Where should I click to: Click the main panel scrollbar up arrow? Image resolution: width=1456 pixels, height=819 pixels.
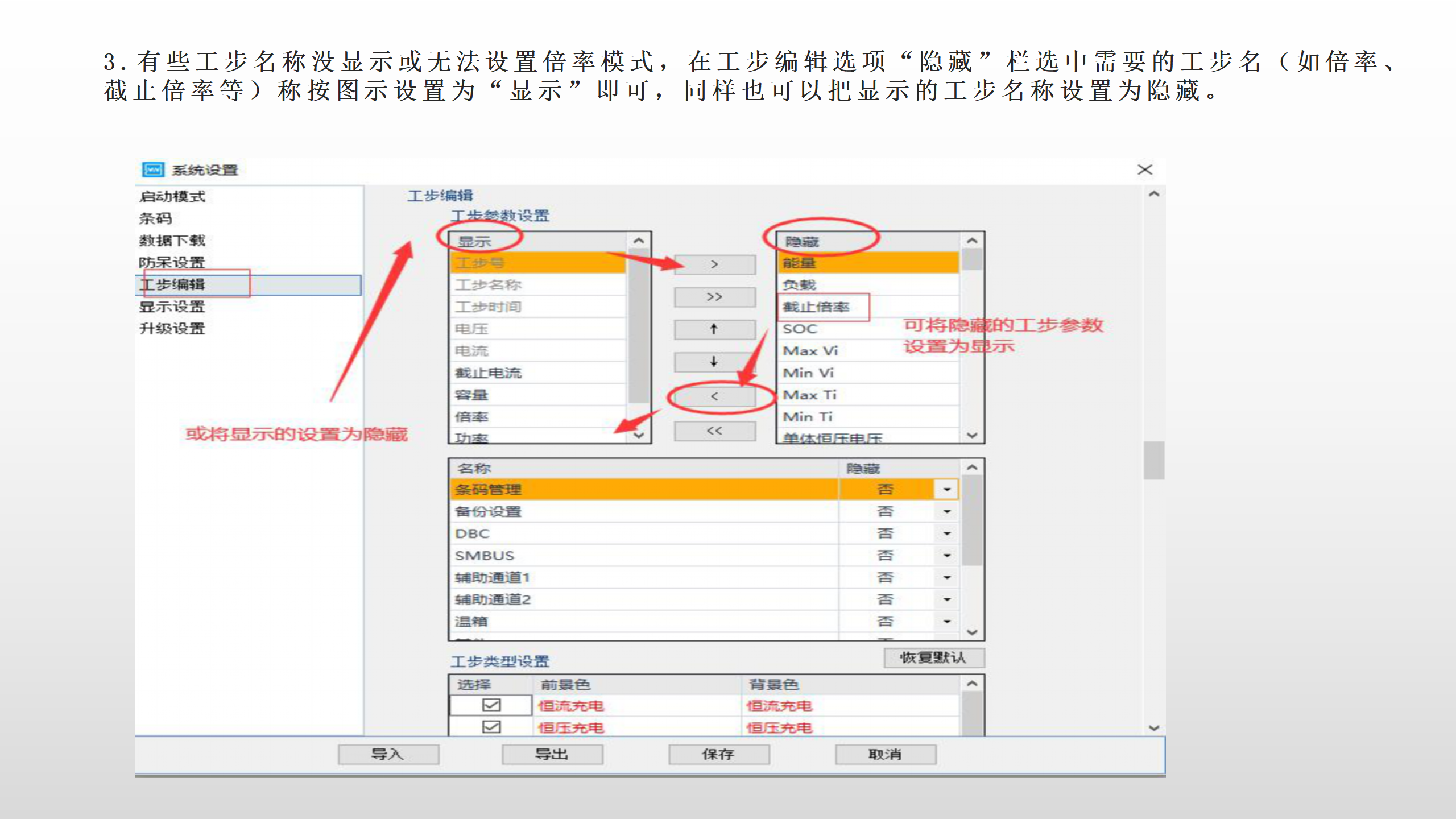click(x=1154, y=194)
